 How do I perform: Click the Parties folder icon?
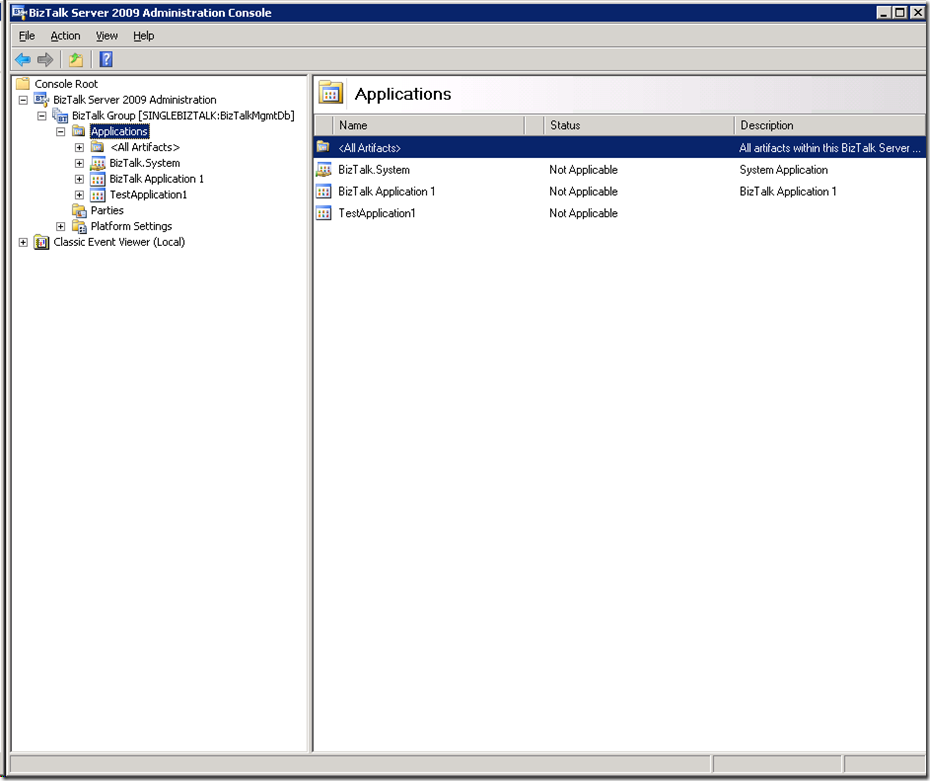(79, 211)
